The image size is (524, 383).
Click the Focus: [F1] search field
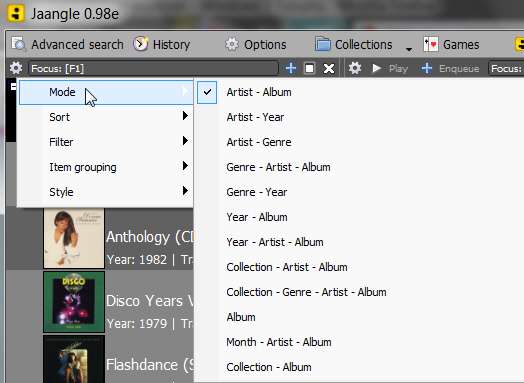click(153, 69)
